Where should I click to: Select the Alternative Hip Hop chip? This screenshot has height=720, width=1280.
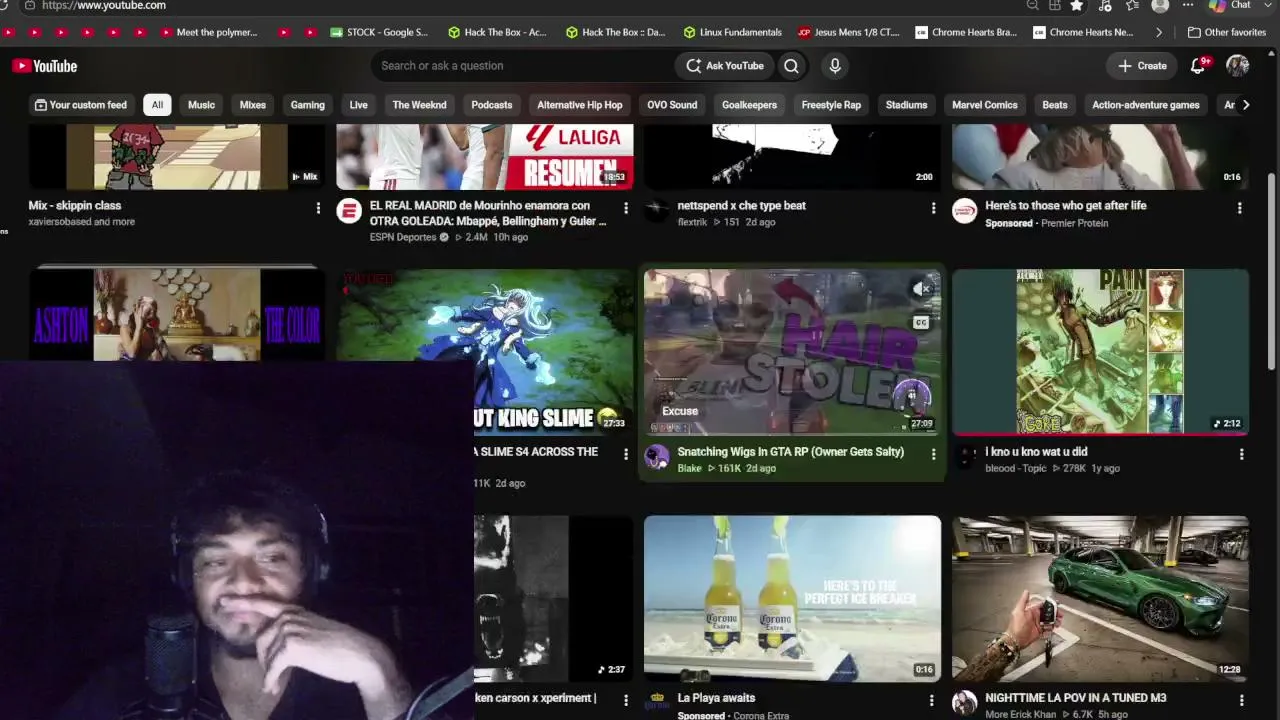[580, 105]
